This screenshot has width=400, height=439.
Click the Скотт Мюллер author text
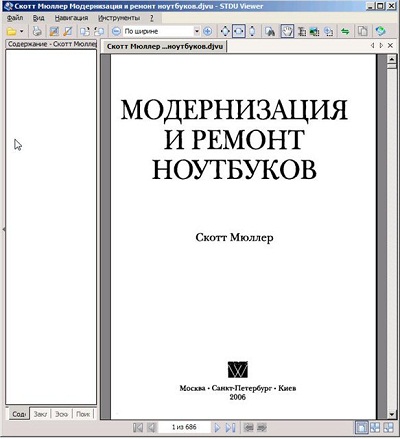(x=234, y=237)
